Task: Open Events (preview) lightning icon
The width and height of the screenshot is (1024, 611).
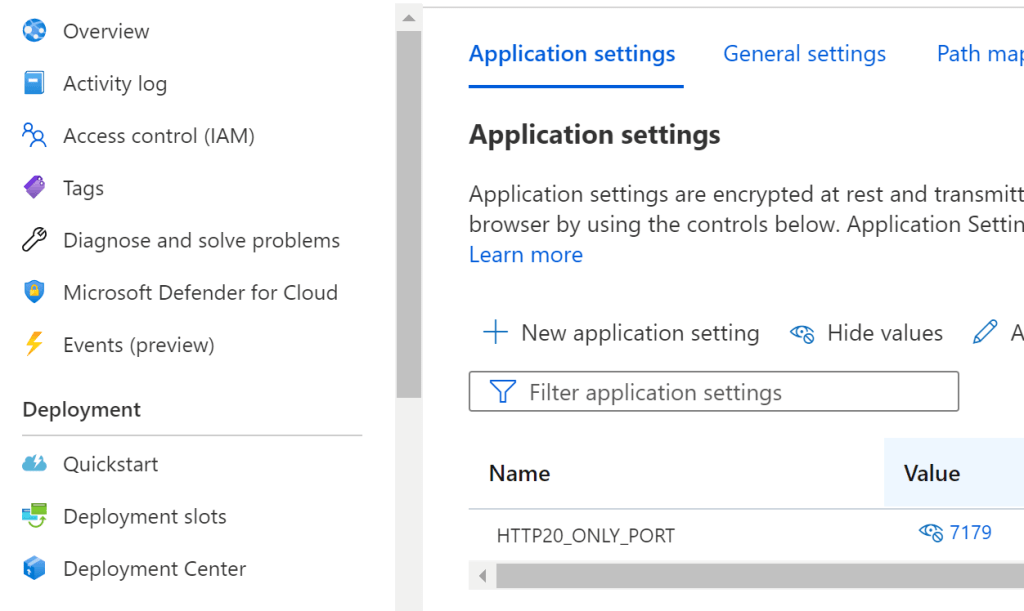Action: click(x=34, y=345)
